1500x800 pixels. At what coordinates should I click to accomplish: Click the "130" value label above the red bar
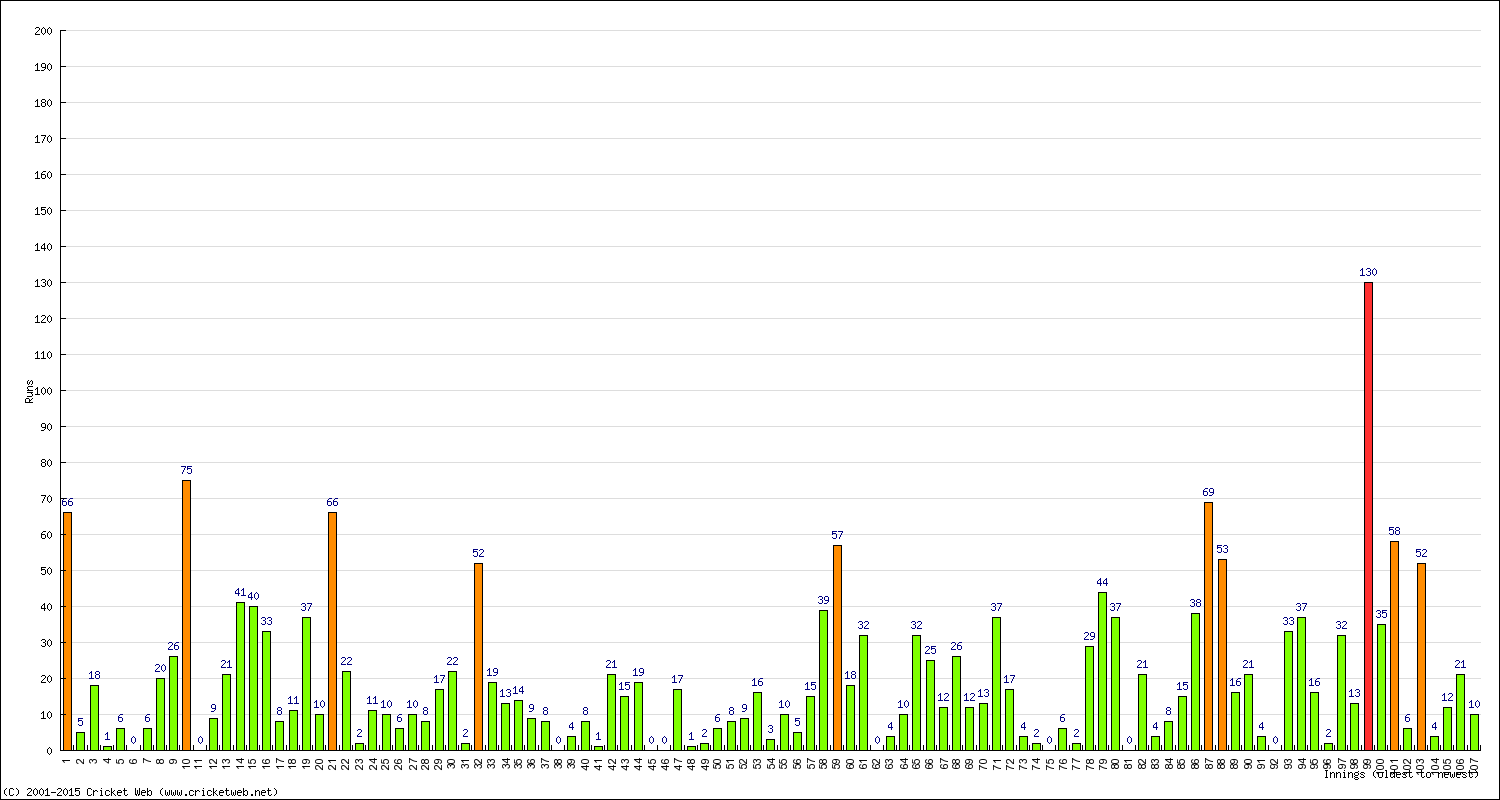pos(1368,272)
